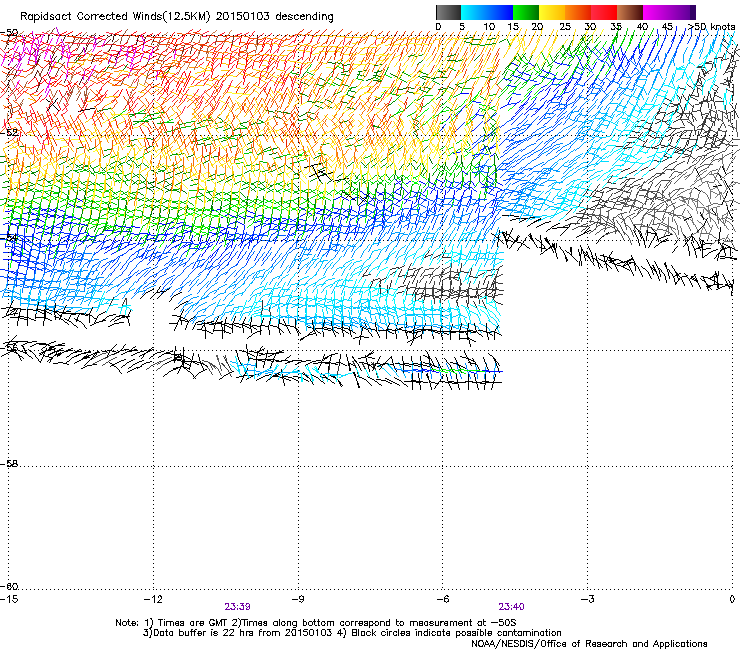Click the '30' label under the color scale

pos(590,27)
